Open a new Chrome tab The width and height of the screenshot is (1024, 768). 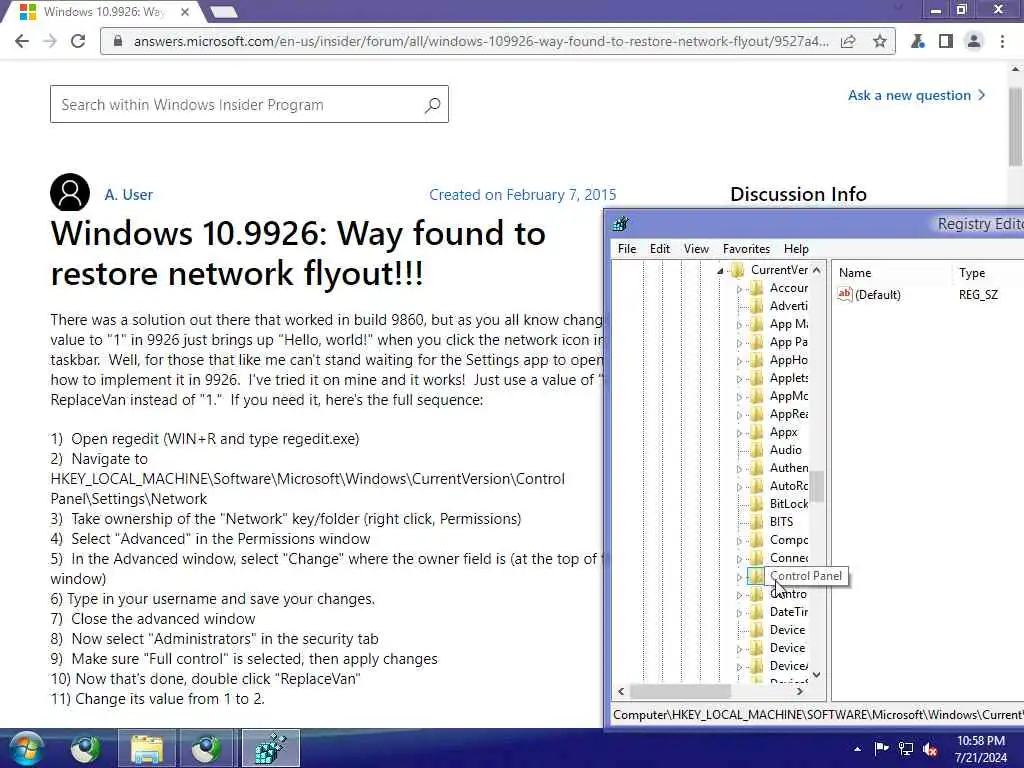224,12
